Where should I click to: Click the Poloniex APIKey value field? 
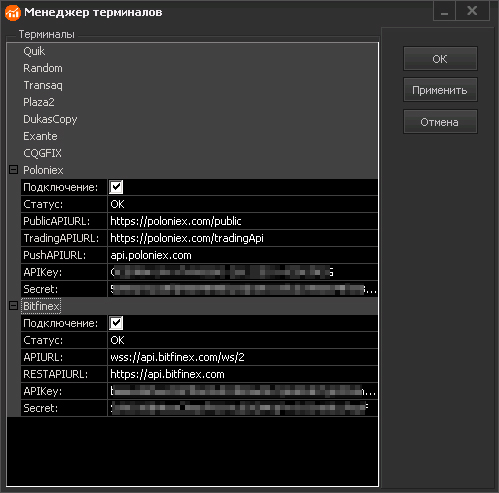point(243,272)
